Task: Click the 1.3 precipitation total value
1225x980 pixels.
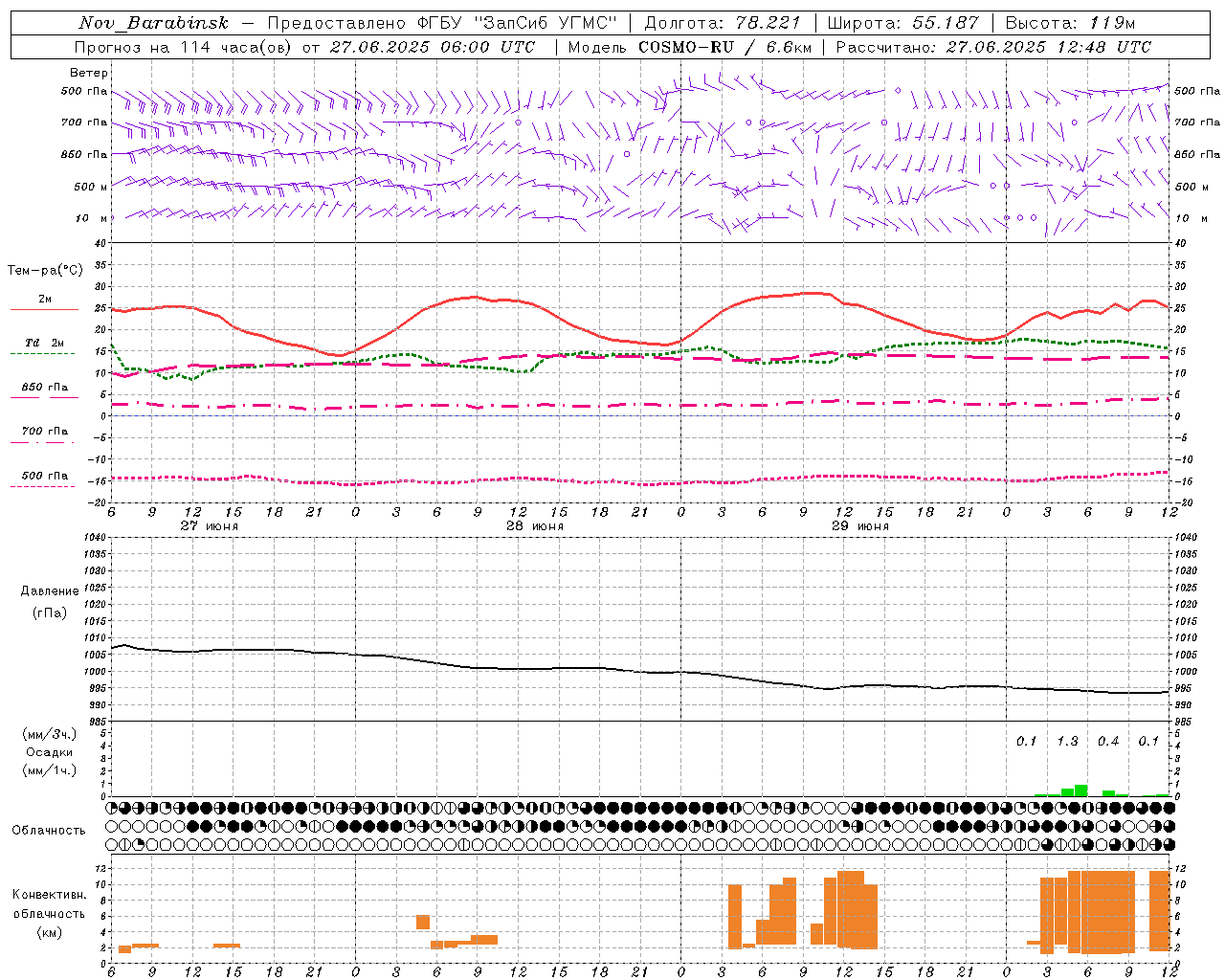Action: coord(1067,742)
